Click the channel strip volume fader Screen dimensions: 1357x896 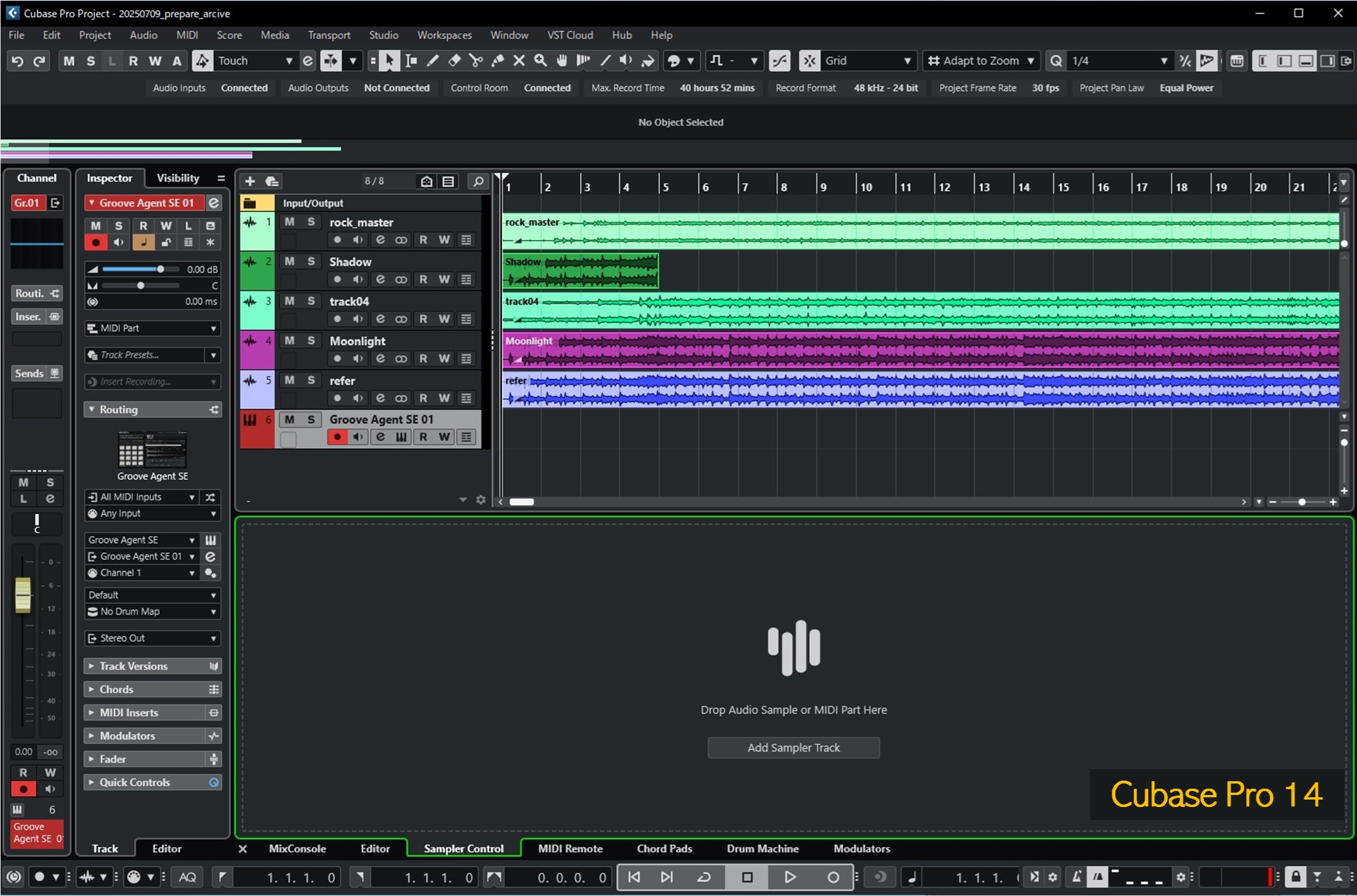23,595
